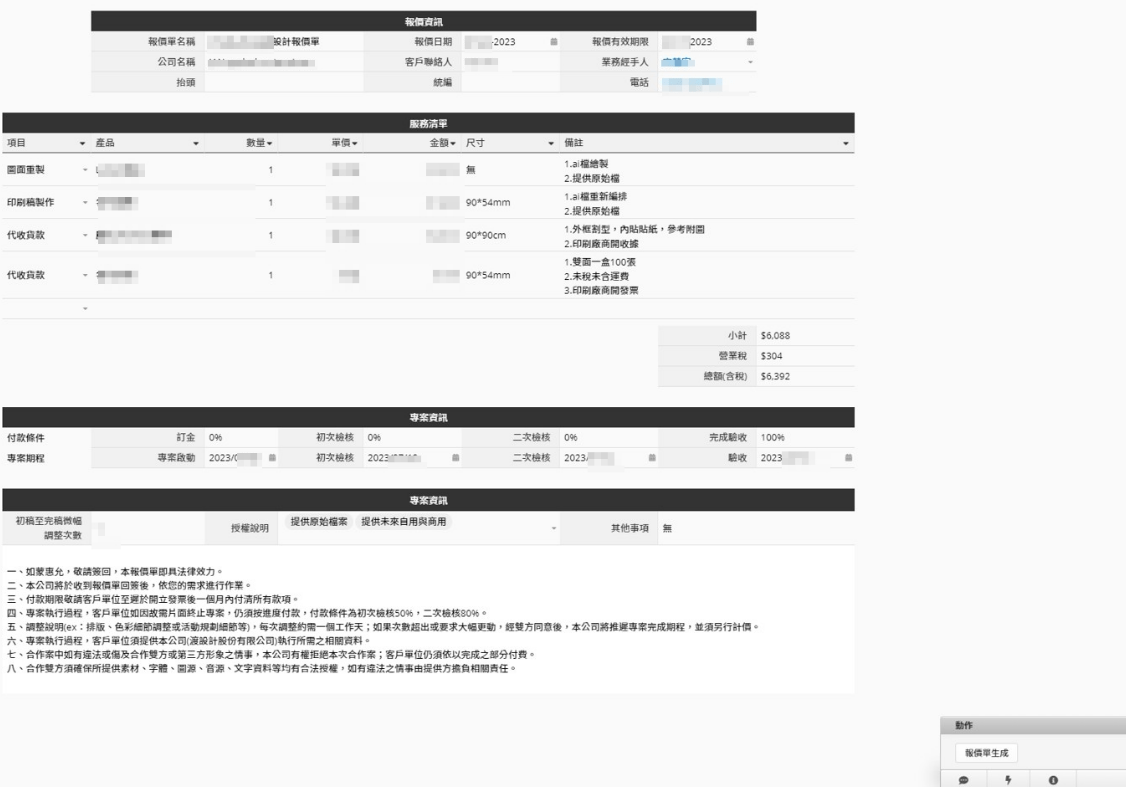This screenshot has height=787, width=1126.
Task: Click the 報價單生成 button
Action: point(987,753)
